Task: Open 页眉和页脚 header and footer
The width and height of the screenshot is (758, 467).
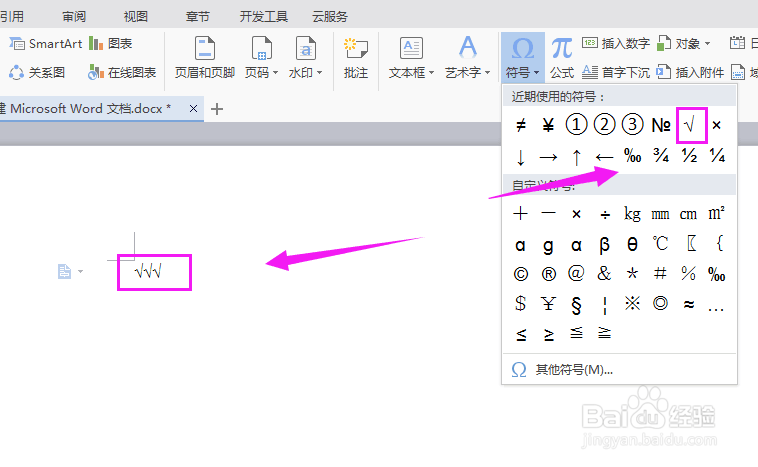Action: point(204,57)
